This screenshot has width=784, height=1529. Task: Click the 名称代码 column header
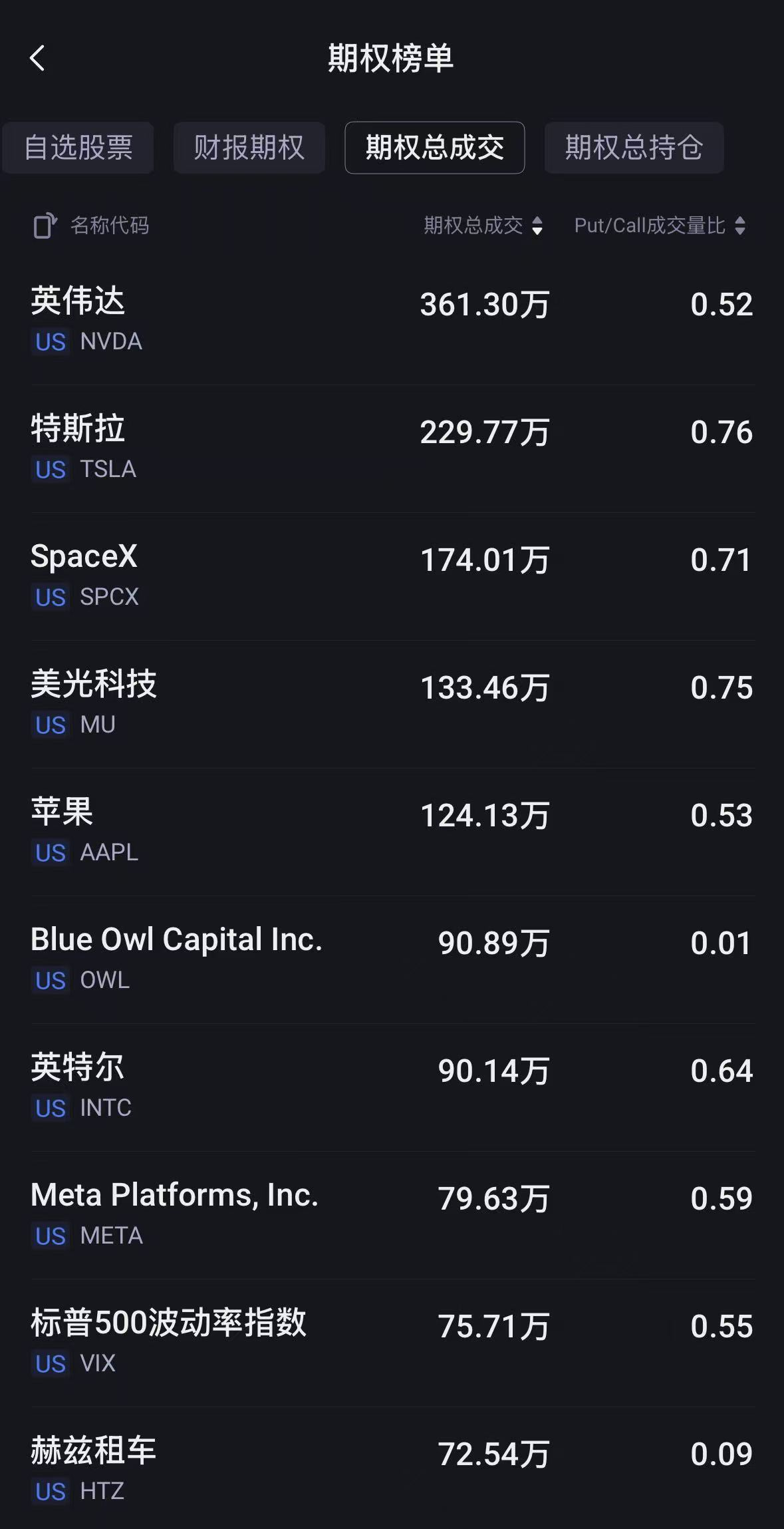110,226
